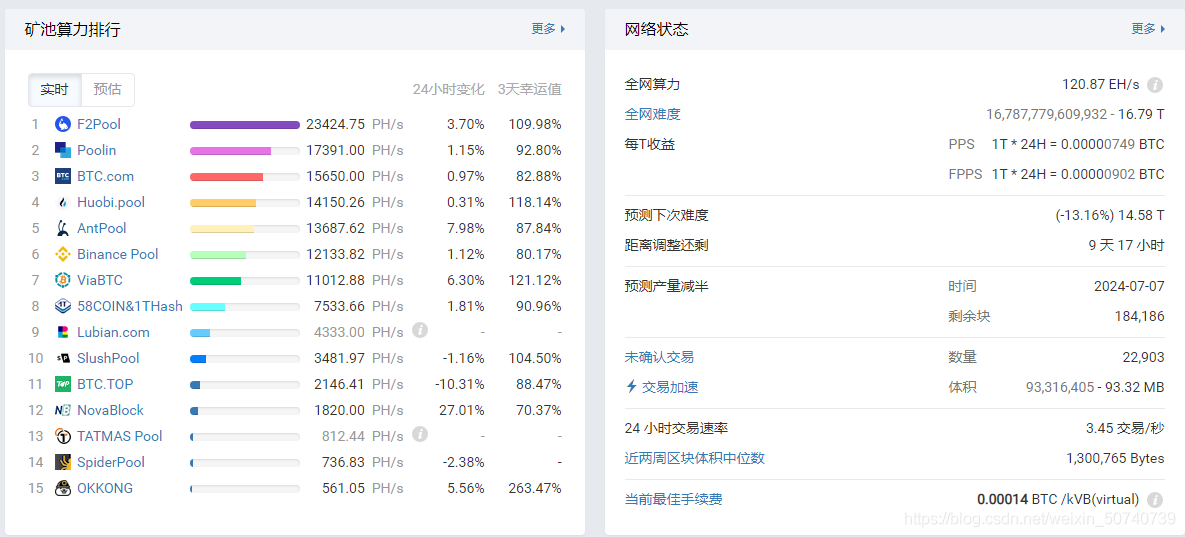The height and width of the screenshot is (537, 1185).
Task: Open the SpiderPool link
Action: click(x=111, y=462)
